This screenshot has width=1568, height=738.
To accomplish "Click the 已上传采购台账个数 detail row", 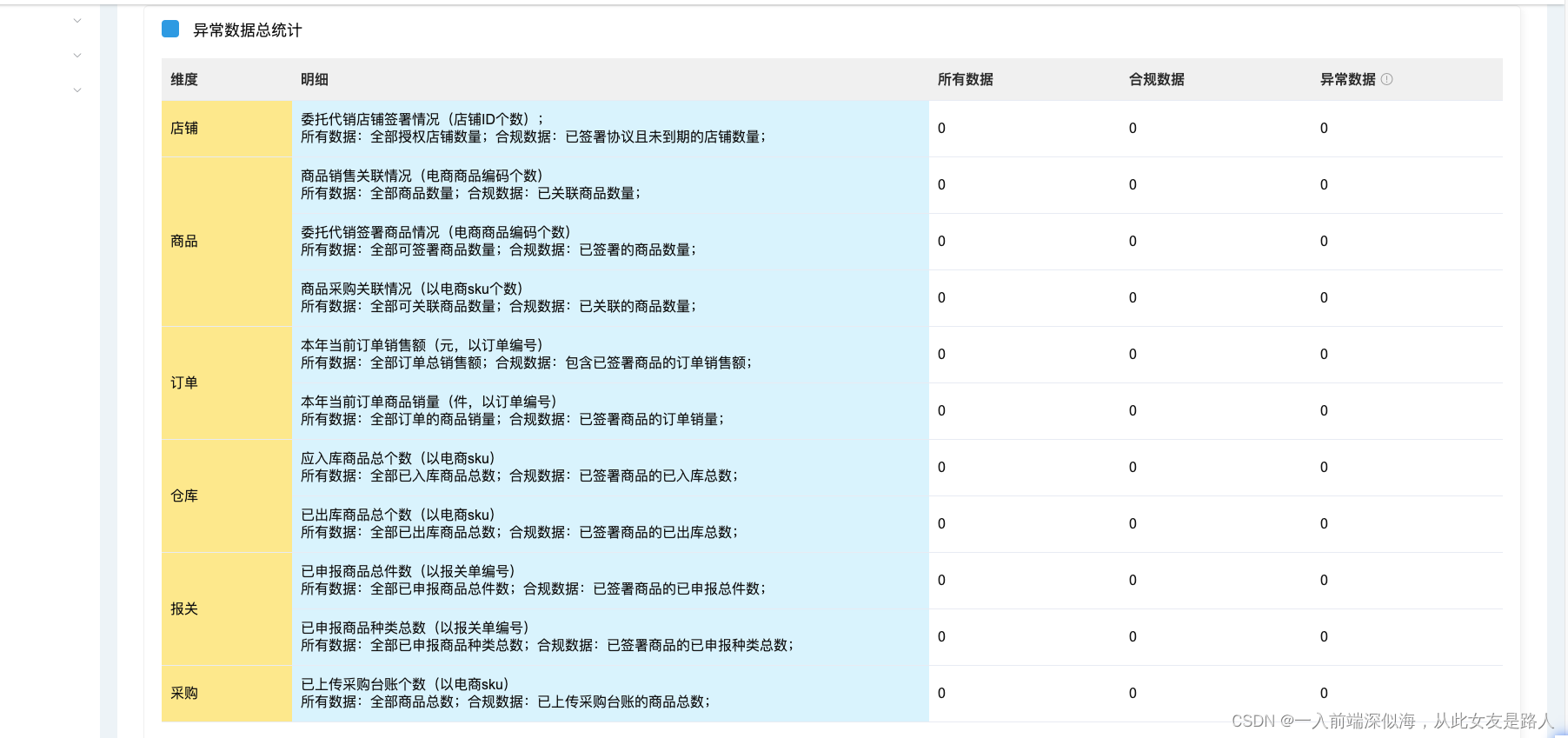I will (x=610, y=694).
